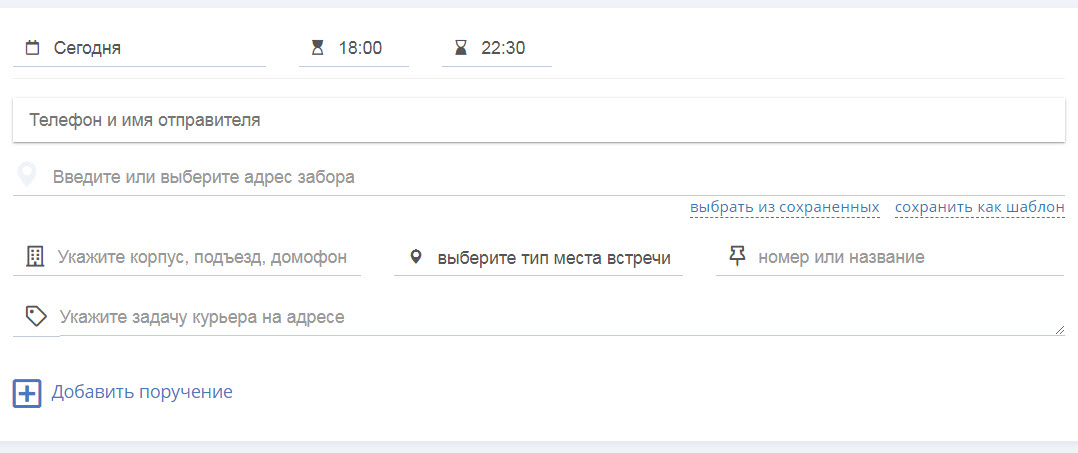Click the courier task textarea resize handle

pos(1059,329)
